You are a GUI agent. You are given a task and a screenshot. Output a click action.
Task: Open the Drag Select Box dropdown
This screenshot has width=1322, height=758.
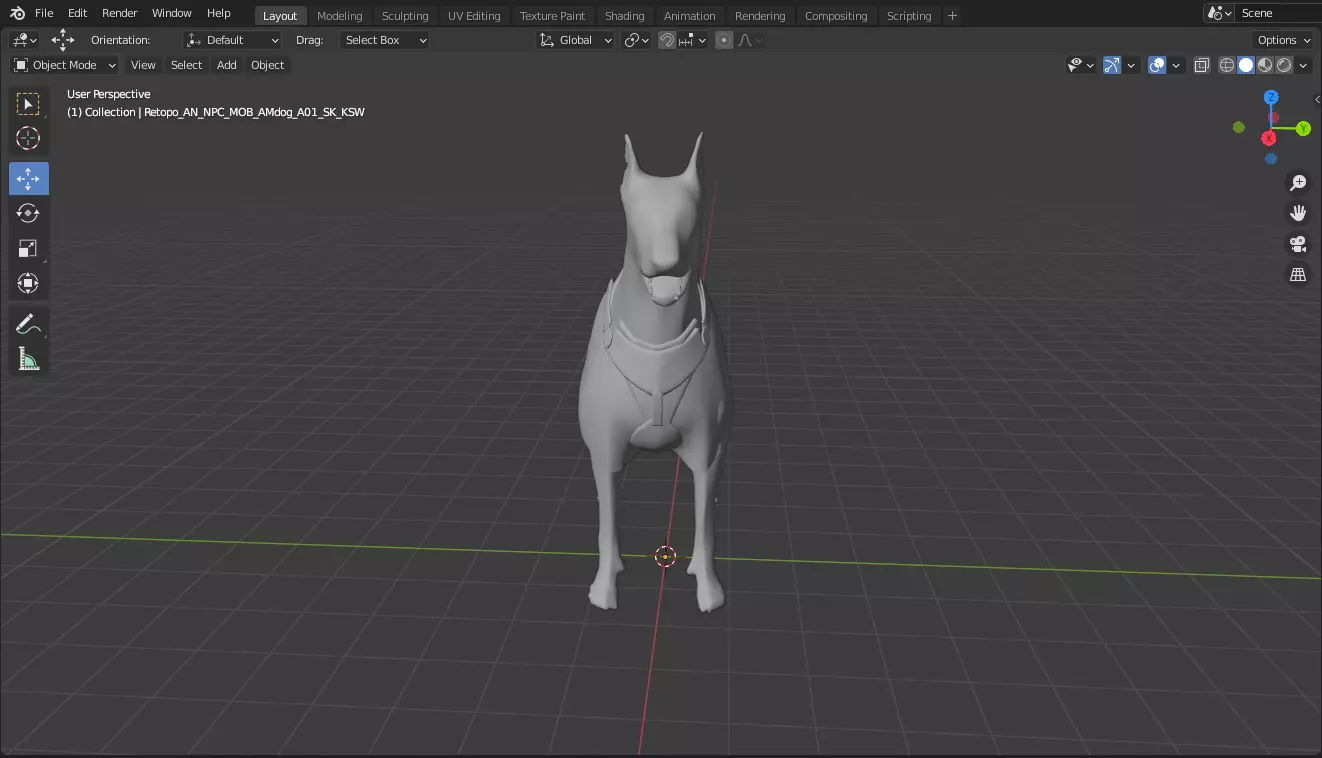[385, 40]
